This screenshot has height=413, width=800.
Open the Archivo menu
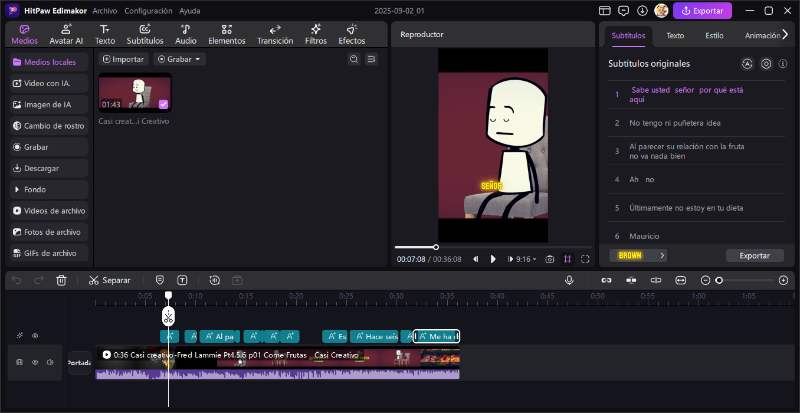[x=105, y=11]
